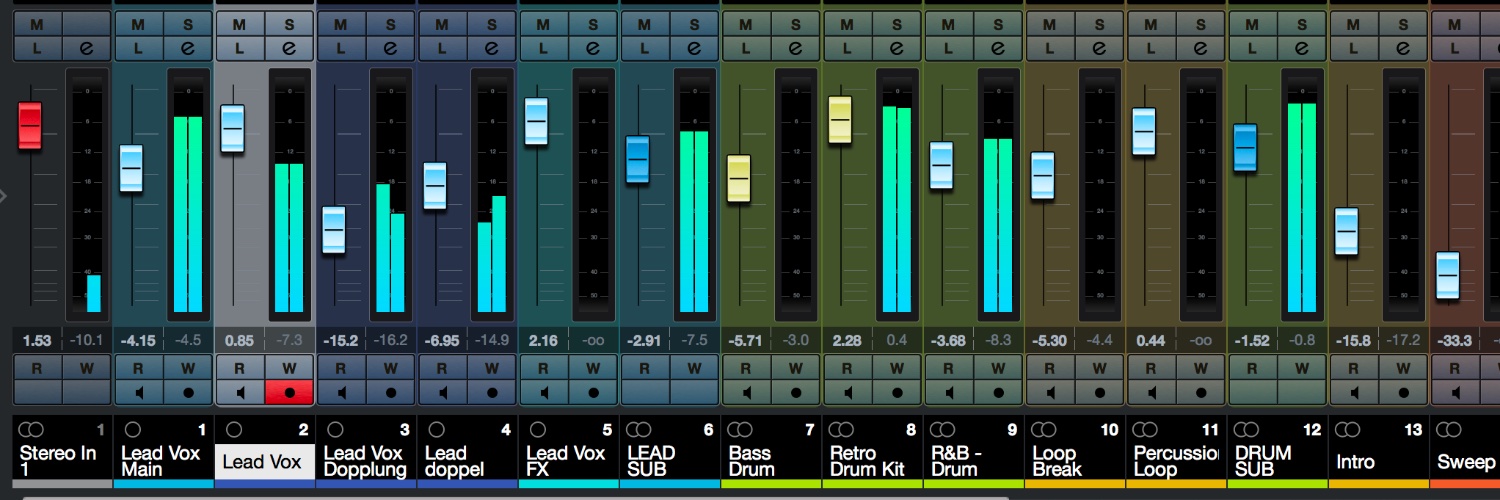Click the blue DRUM SUB fader handle
The image size is (1500, 500).
pos(1245,148)
